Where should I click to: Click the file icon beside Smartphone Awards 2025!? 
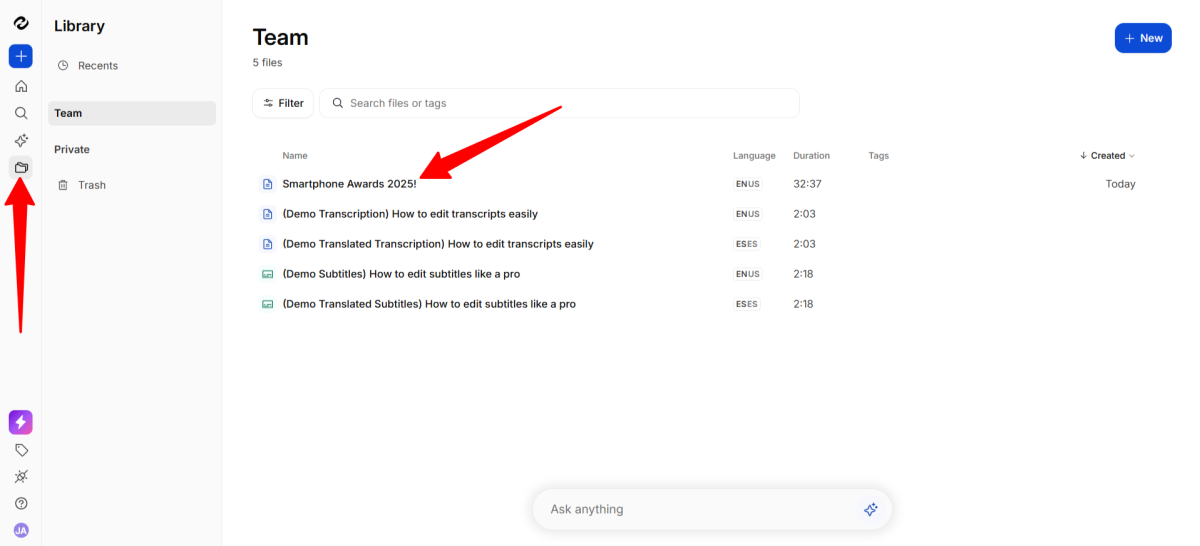(x=267, y=184)
